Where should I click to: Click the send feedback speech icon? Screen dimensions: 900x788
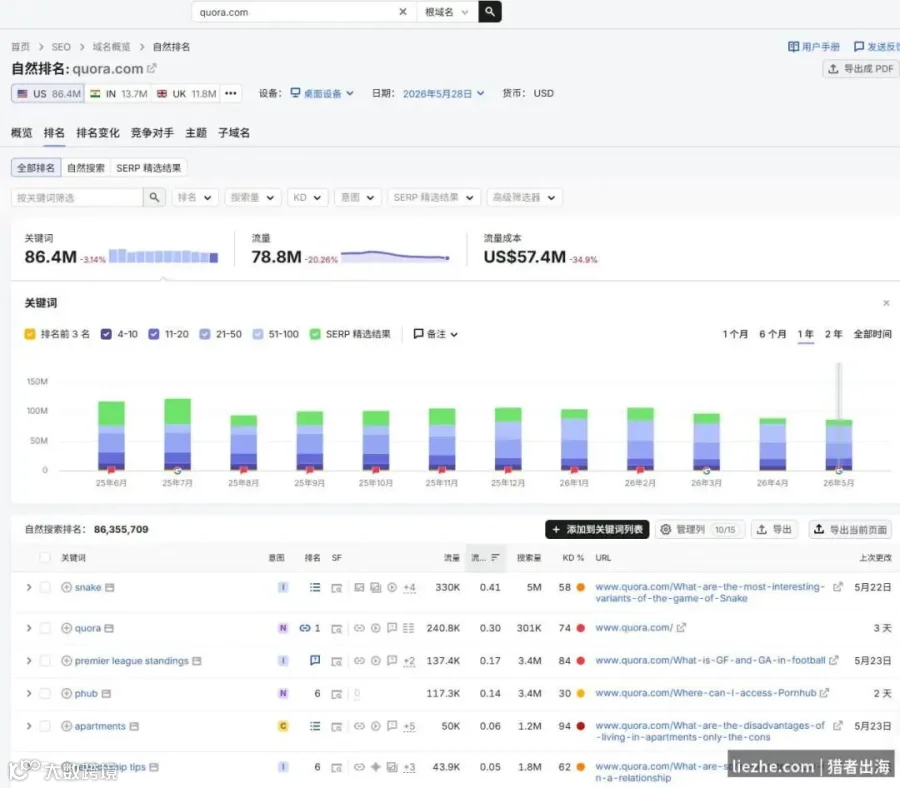click(859, 46)
